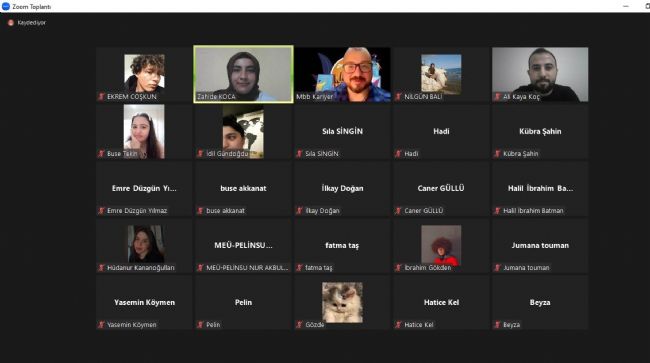Click the large Jumana touman name
The width and height of the screenshot is (650, 363).
pos(540,245)
